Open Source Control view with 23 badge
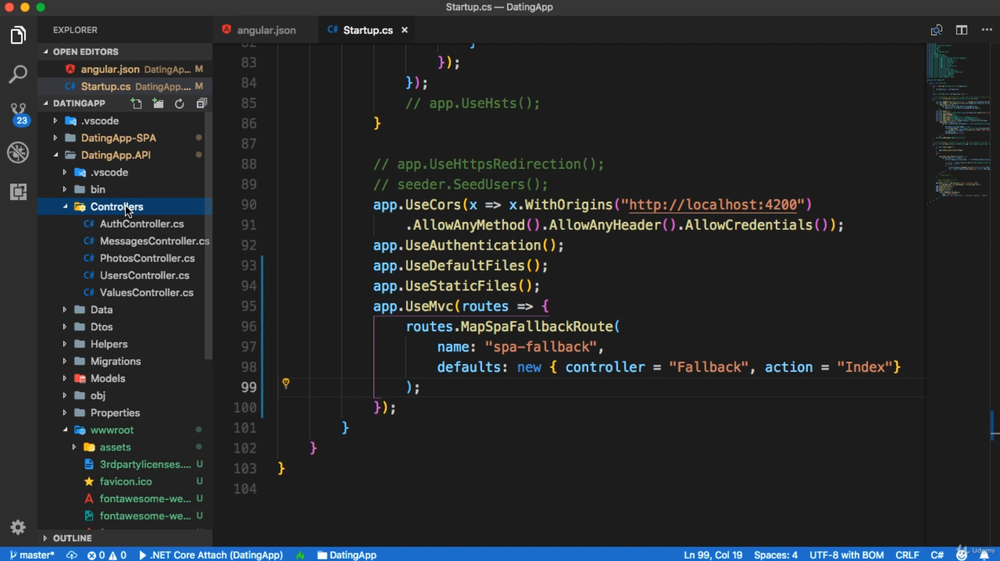This screenshot has height=561, width=1000. pos(18,113)
